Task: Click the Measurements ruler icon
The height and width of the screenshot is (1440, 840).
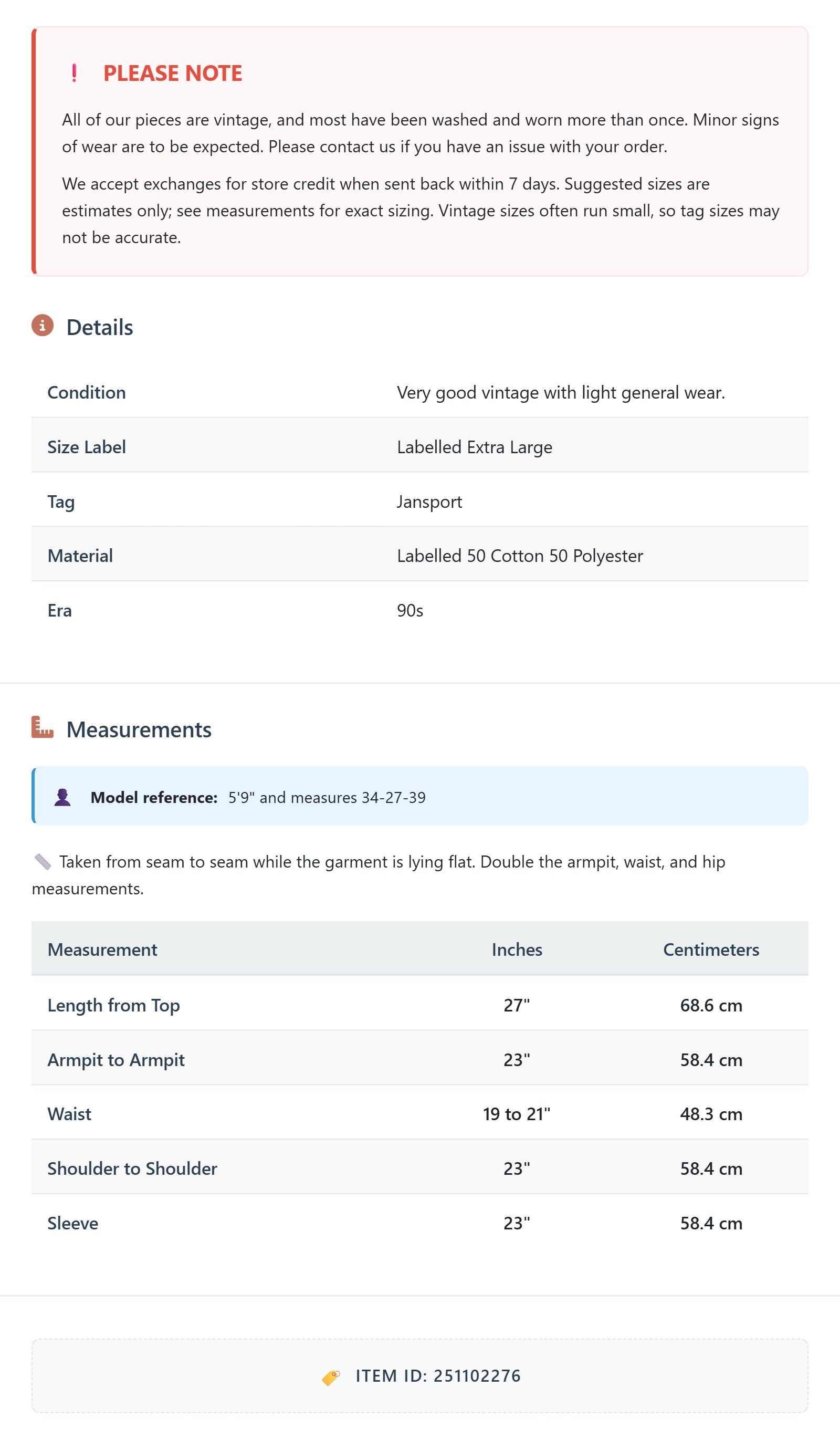Action: 43,727
